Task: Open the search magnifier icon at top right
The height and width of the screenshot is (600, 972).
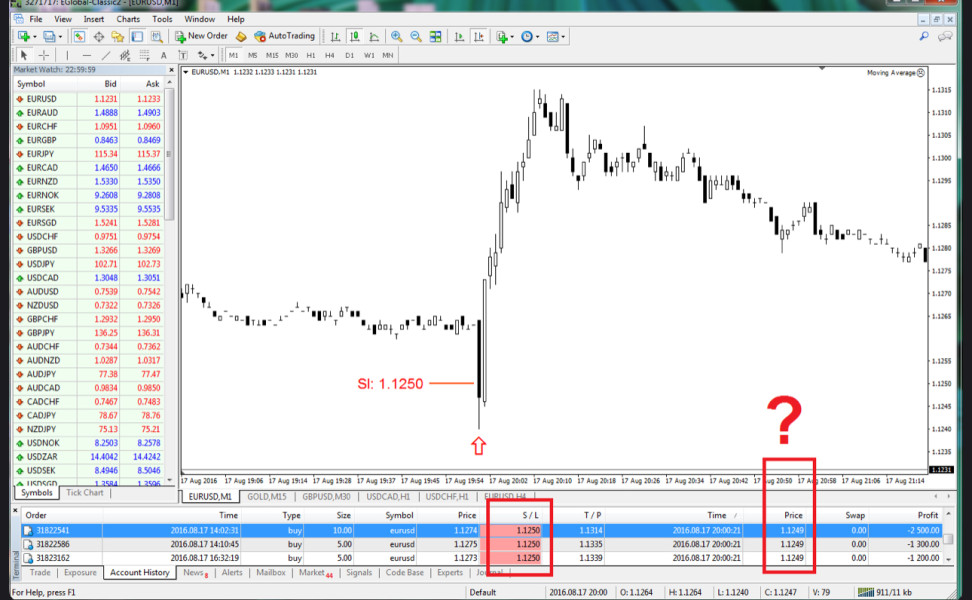Action: pos(924,37)
